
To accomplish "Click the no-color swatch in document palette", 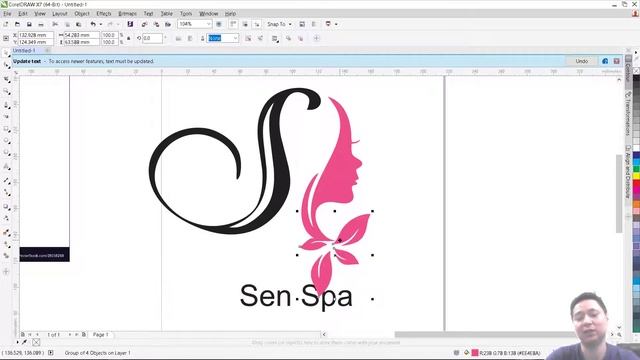I will [x=36, y=342].
